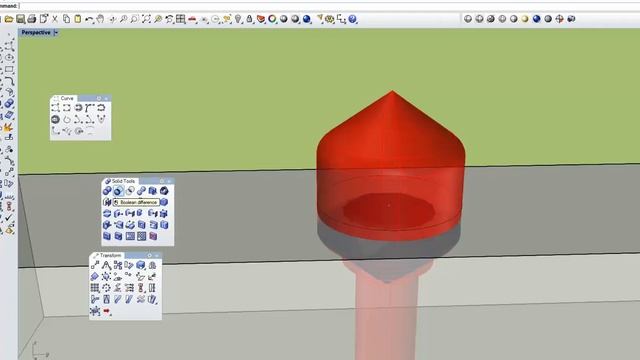The height and width of the screenshot is (360, 640).
Task: Open Perspective viewport dropdown arrow
Action: pyautogui.click(x=56, y=33)
